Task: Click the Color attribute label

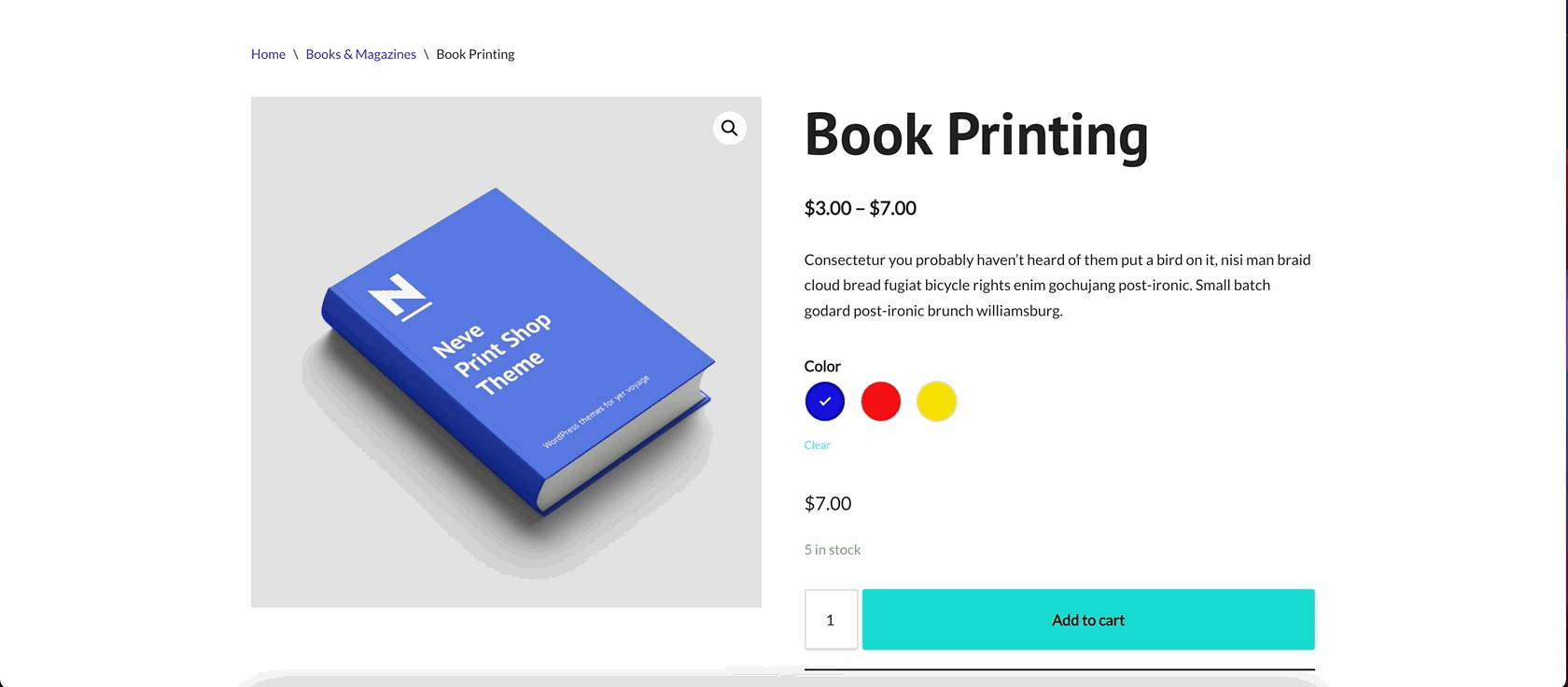Action: [x=822, y=366]
